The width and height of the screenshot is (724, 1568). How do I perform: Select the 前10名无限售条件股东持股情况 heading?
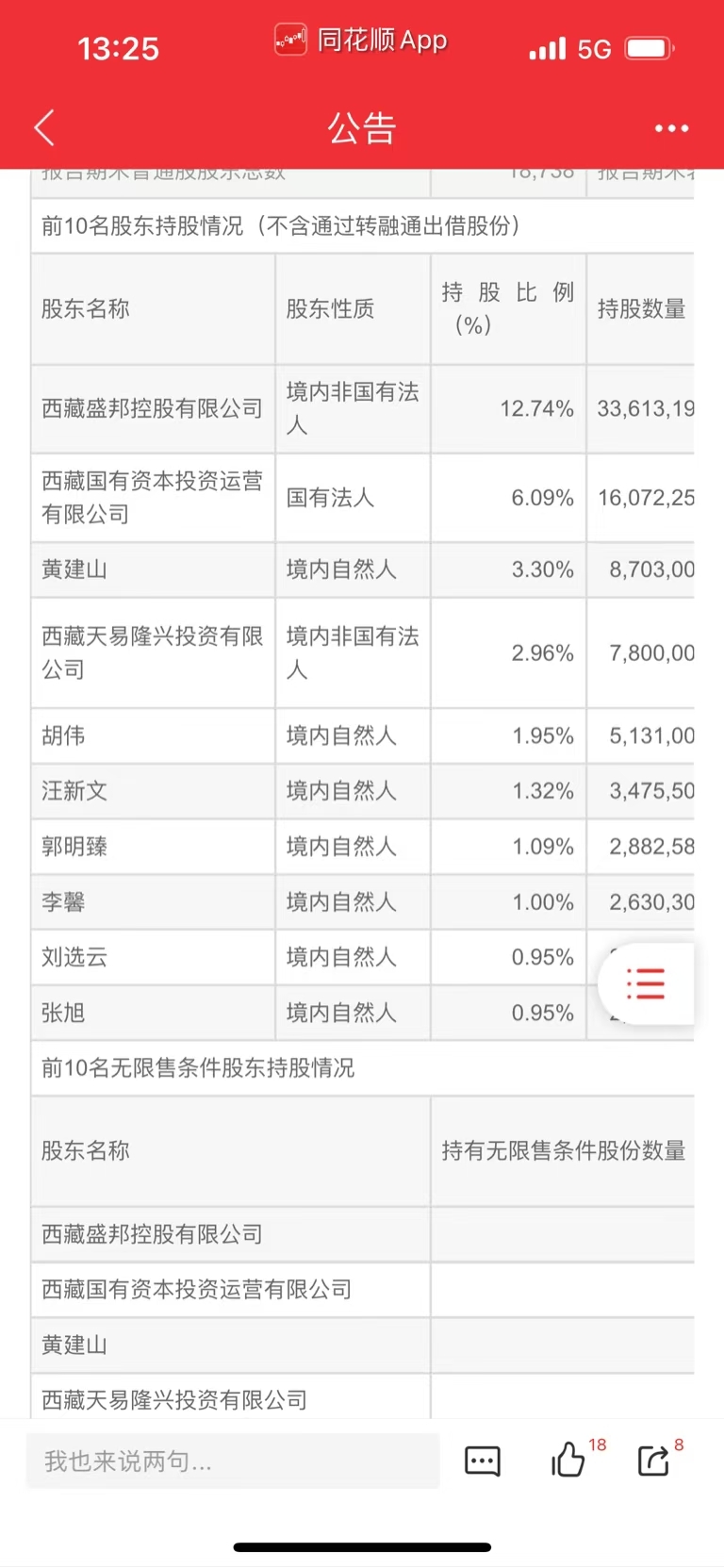[198, 1067]
